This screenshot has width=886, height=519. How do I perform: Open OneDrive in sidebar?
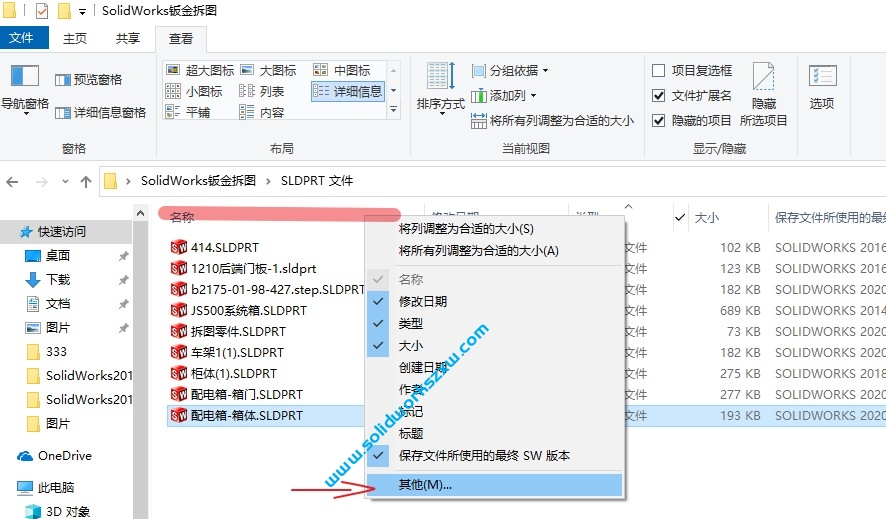click(54, 456)
